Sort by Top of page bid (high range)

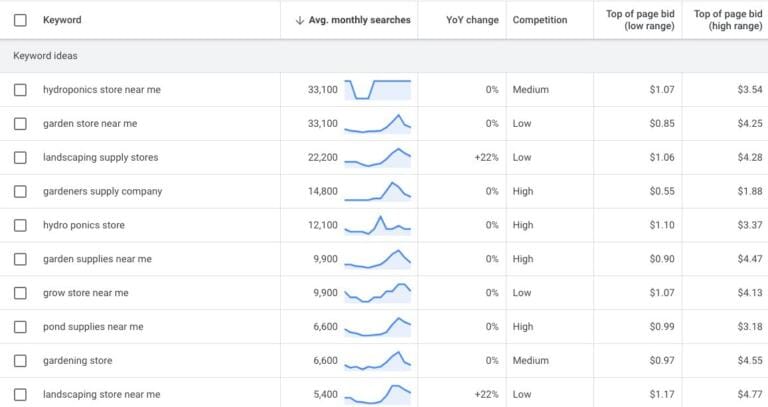tap(727, 20)
